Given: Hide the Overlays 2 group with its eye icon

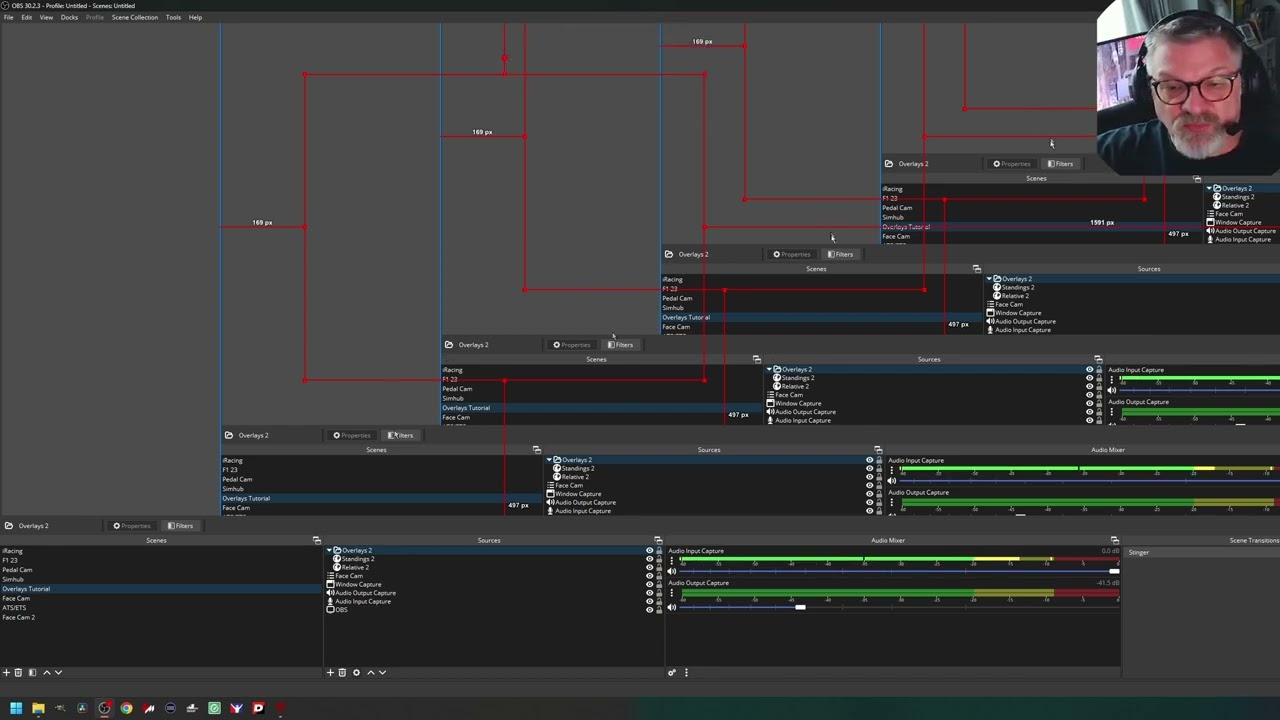Looking at the screenshot, I should (649, 551).
